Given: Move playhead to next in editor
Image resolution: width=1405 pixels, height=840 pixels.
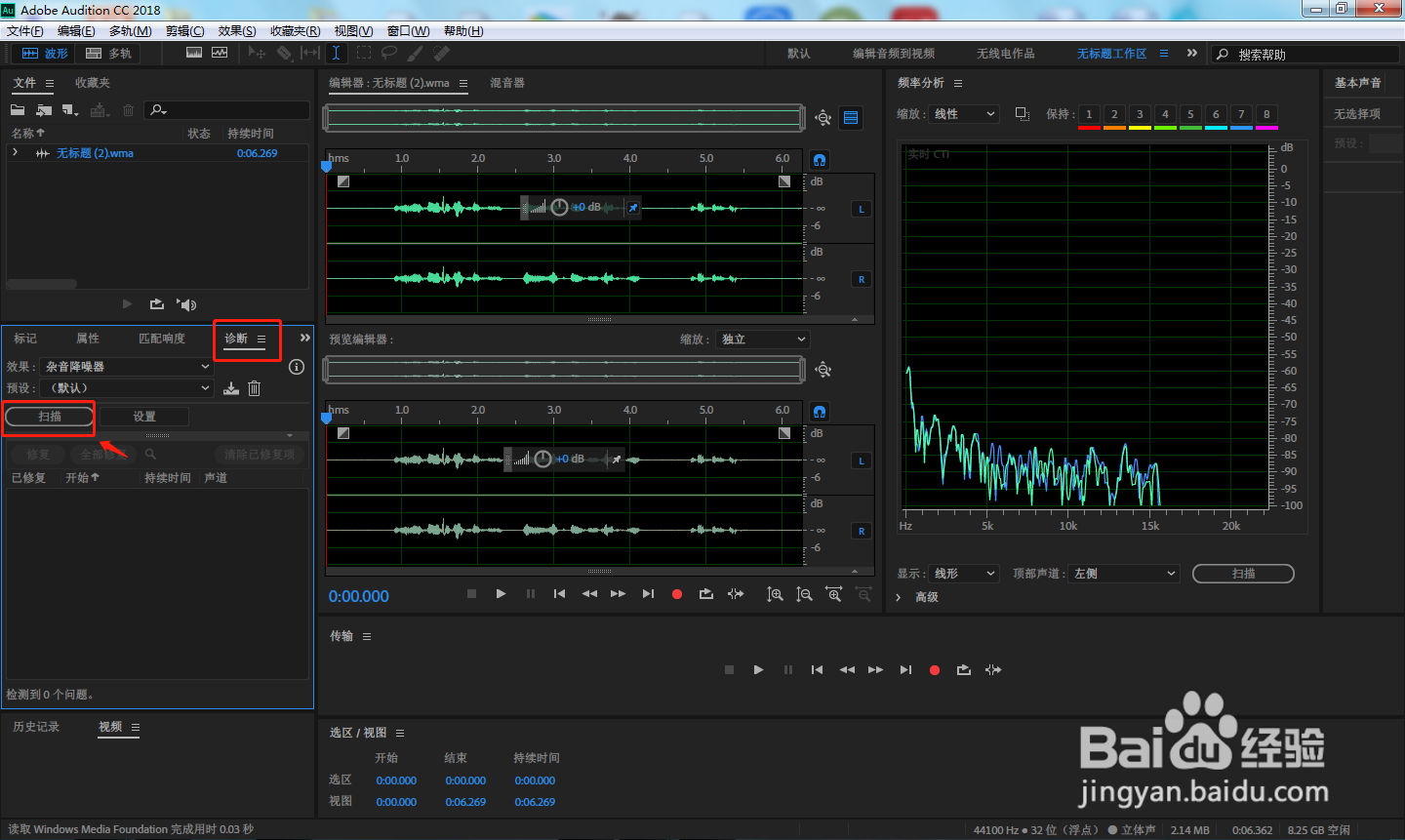Looking at the screenshot, I should [x=648, y=594].
